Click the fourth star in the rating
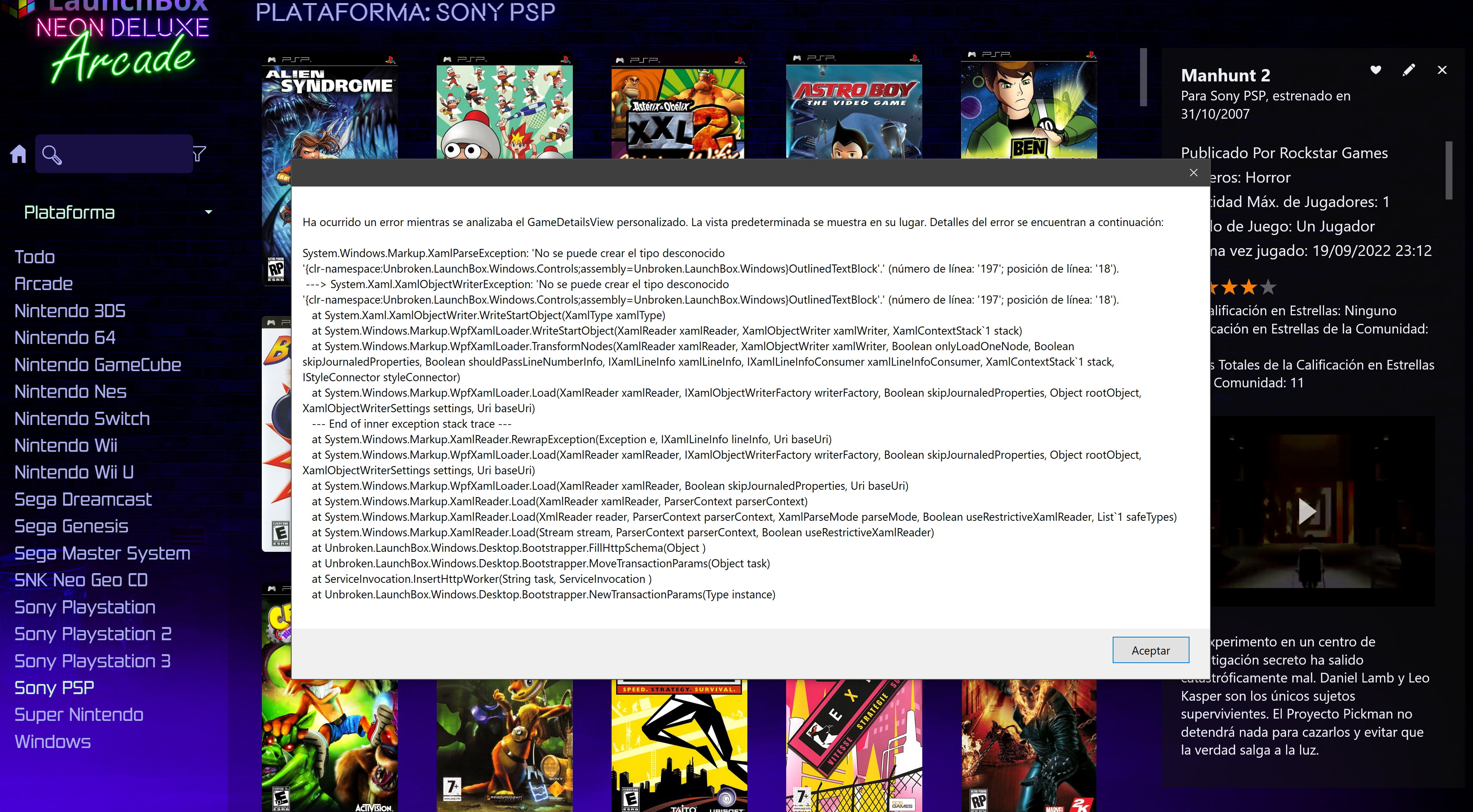This screenshot has height=812, width=1473. [1249, 287]
